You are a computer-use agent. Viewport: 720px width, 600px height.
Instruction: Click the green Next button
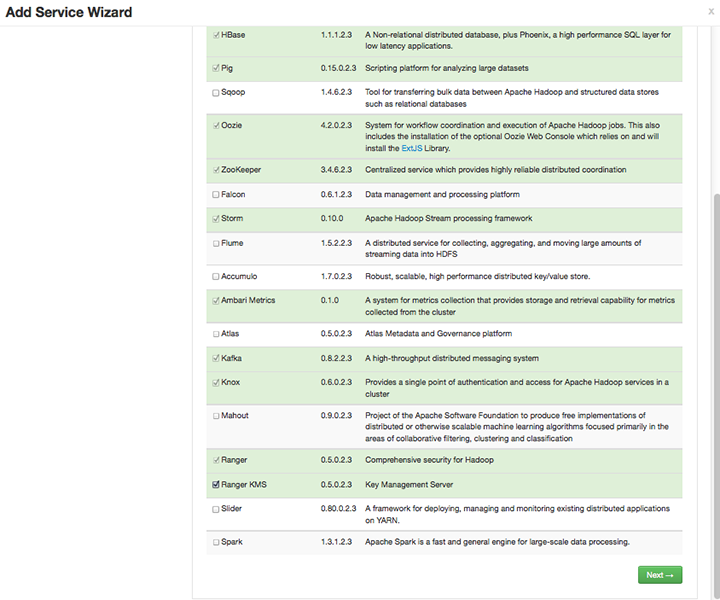point(660,575)
